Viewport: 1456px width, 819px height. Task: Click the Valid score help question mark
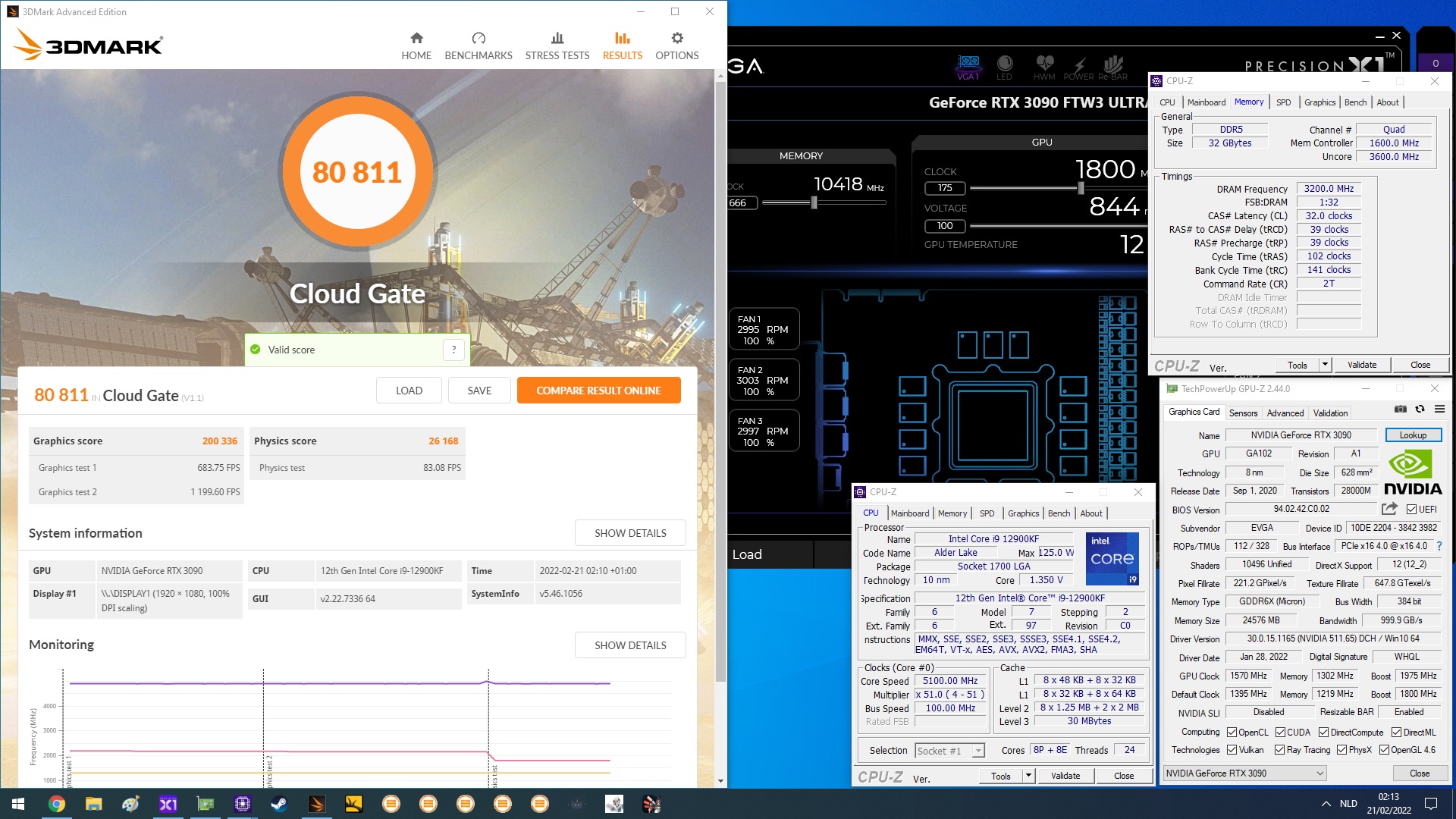point(453,350)
